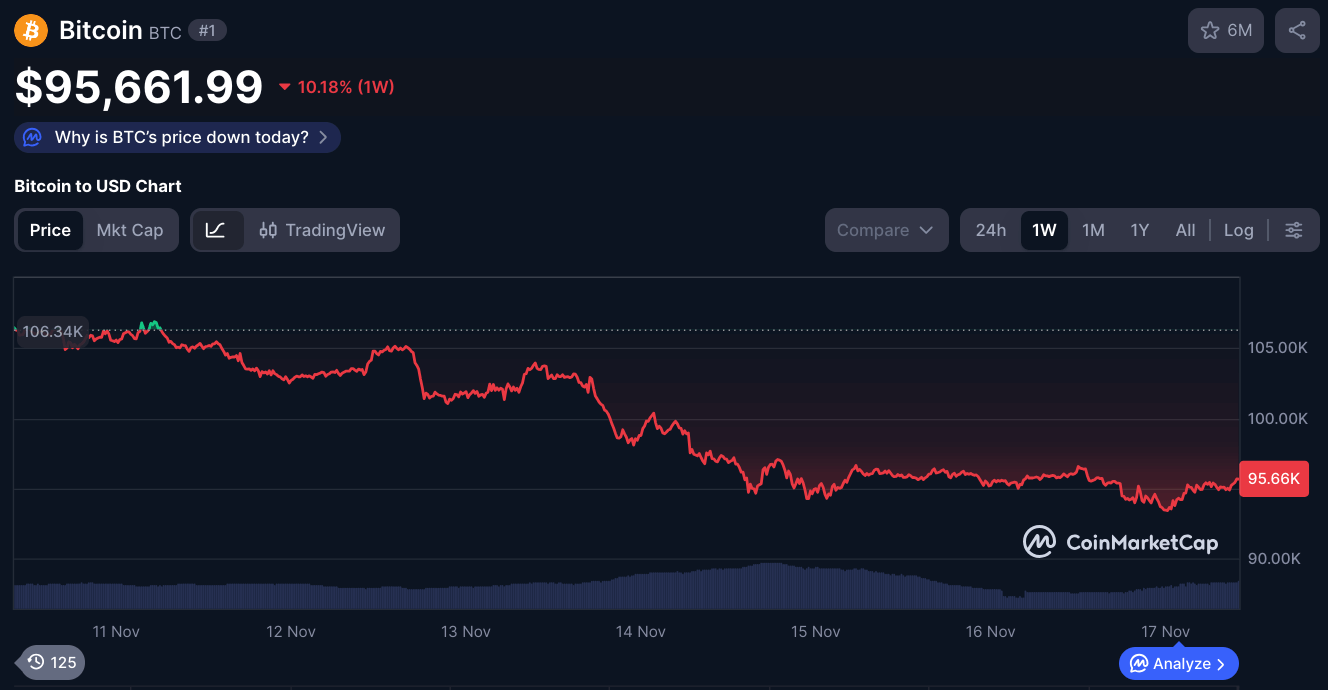
Task: Switch to the 1M time range tab
Action: coord(1093,230)
